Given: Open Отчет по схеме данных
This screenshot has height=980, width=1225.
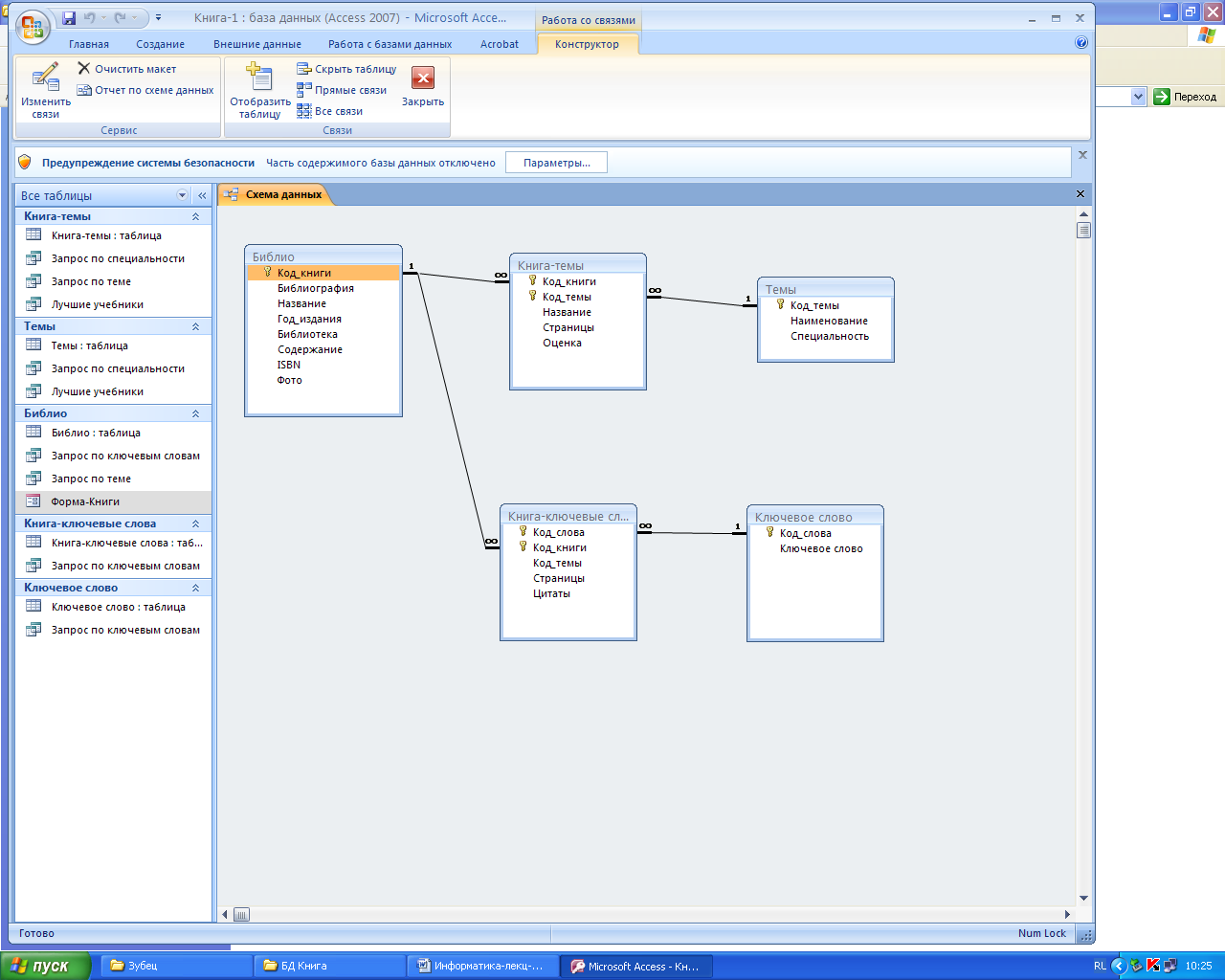Looking at the screenshot, I should point(145,90).
